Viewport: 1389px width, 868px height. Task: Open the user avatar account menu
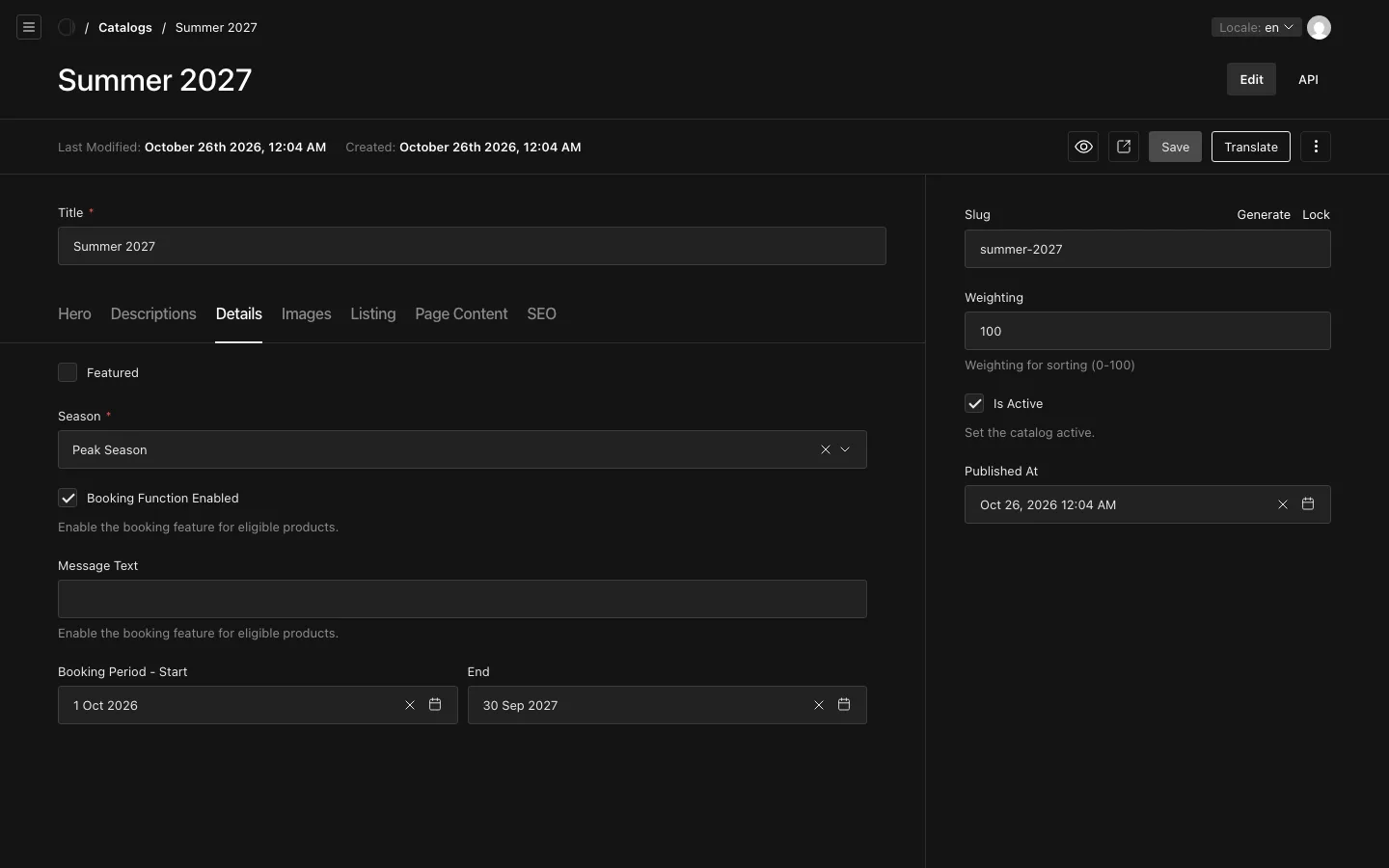coord(1319,27)
